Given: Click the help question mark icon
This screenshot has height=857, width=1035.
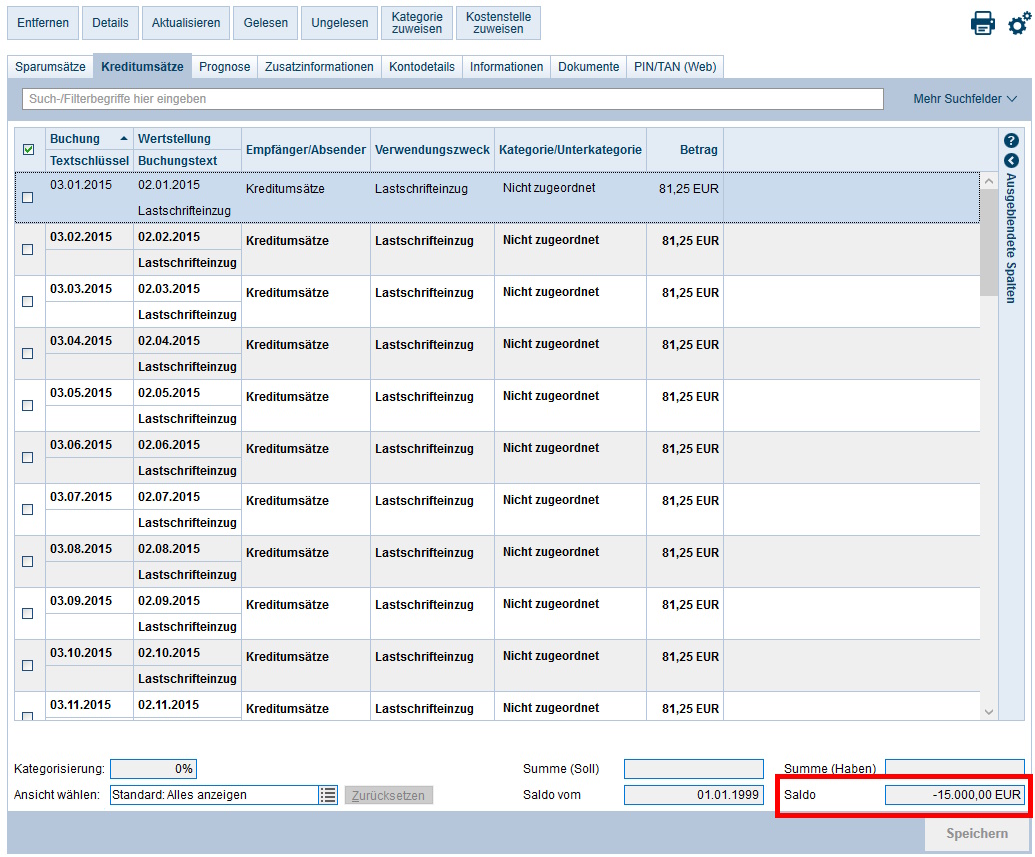Looking at the screenshot, I should 1011,141.
